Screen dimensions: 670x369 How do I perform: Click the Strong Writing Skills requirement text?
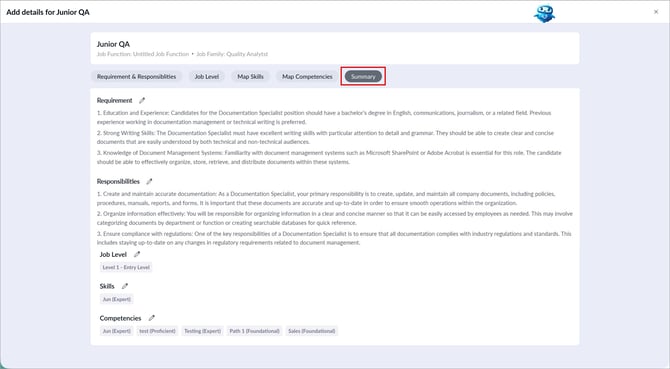pyautogui.click(x=325, y=137)
